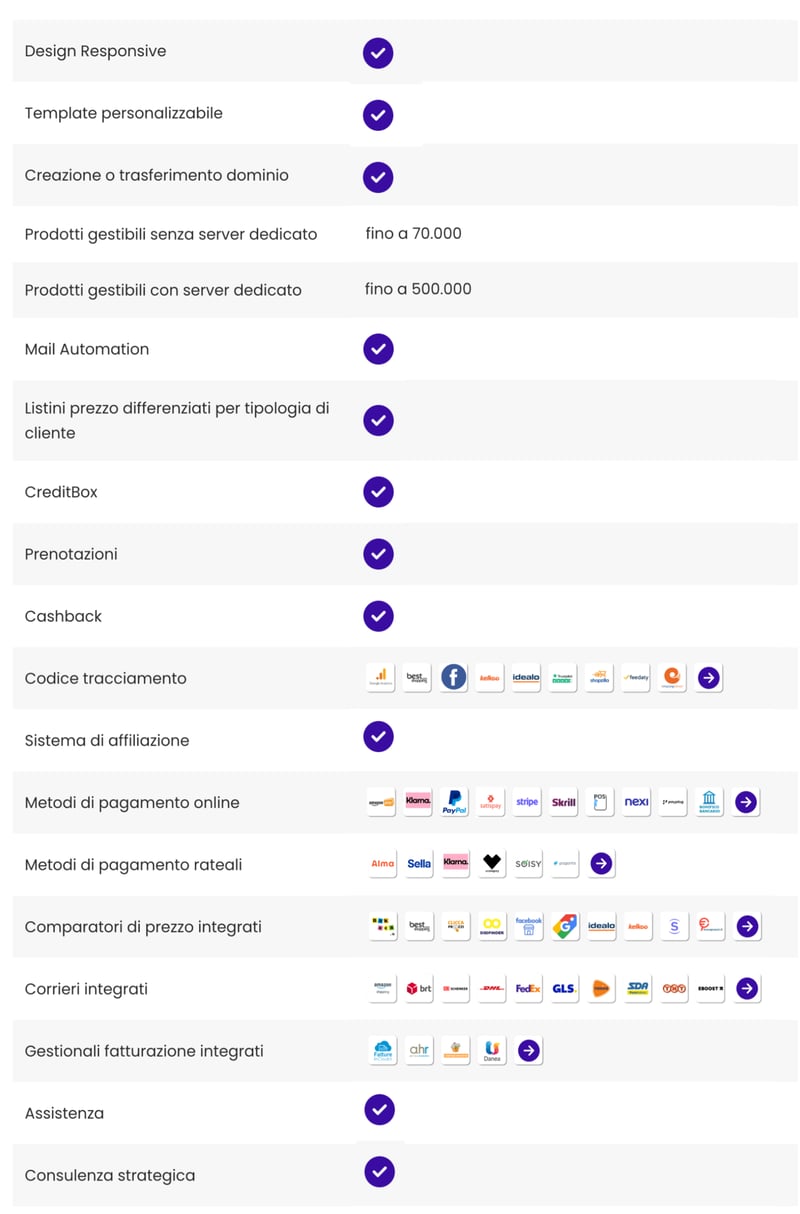Choose the Skrill payment logo
The width and height of the screenshot is (800, 1214).
pyautogui.click(x=564, y=802)
